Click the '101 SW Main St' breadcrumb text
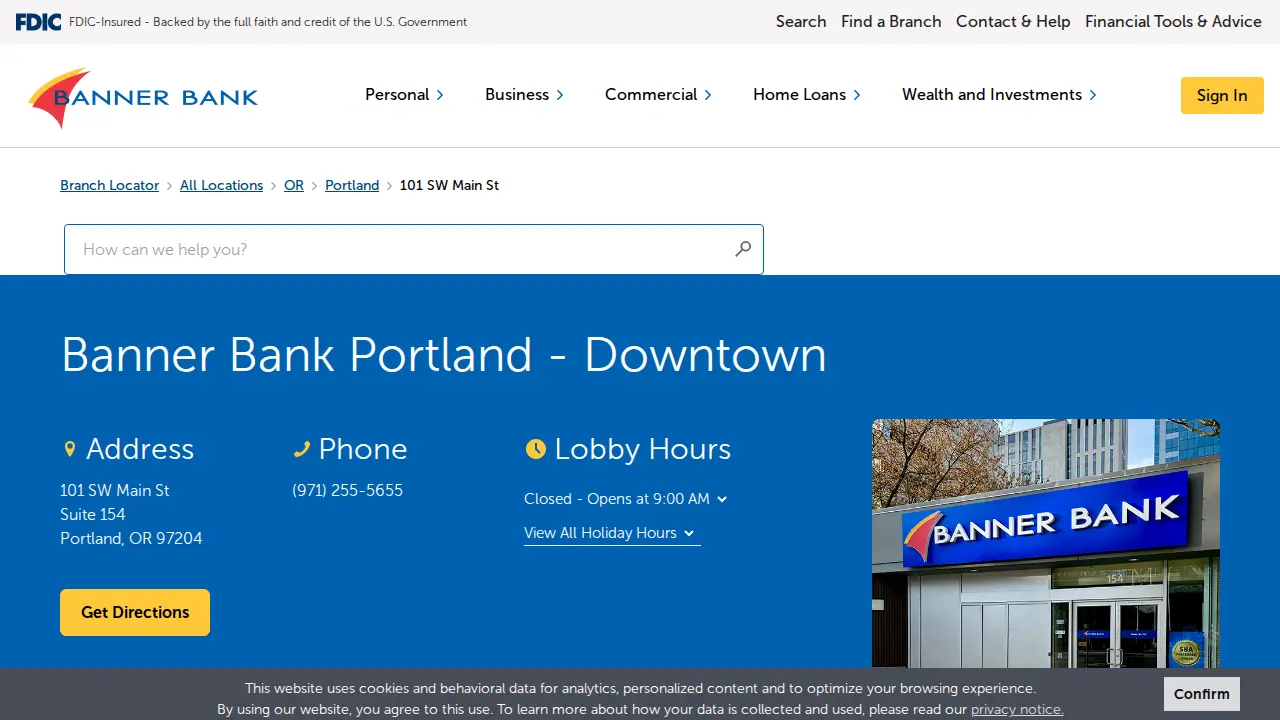The height and width of the screenshot is (720, 1280). (x=449, y=185)
